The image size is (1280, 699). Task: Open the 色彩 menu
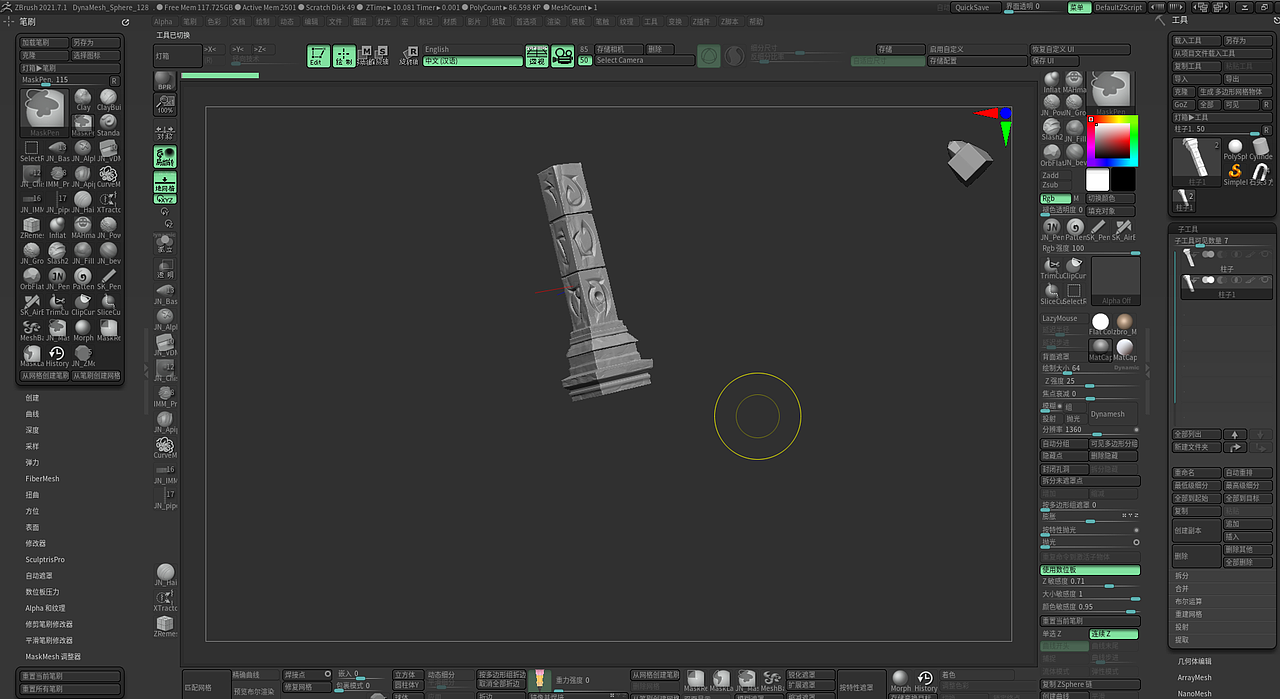tap(213, 21)
